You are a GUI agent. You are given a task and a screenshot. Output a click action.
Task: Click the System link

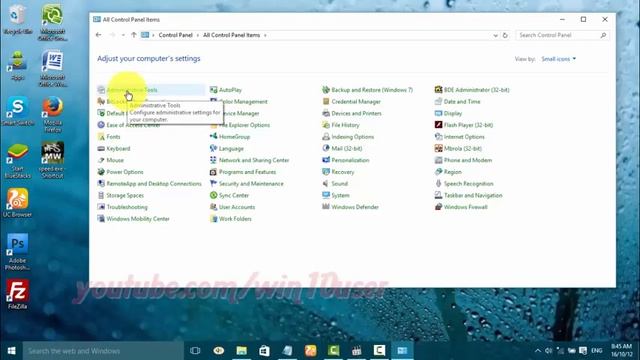(x=340, y=196)
